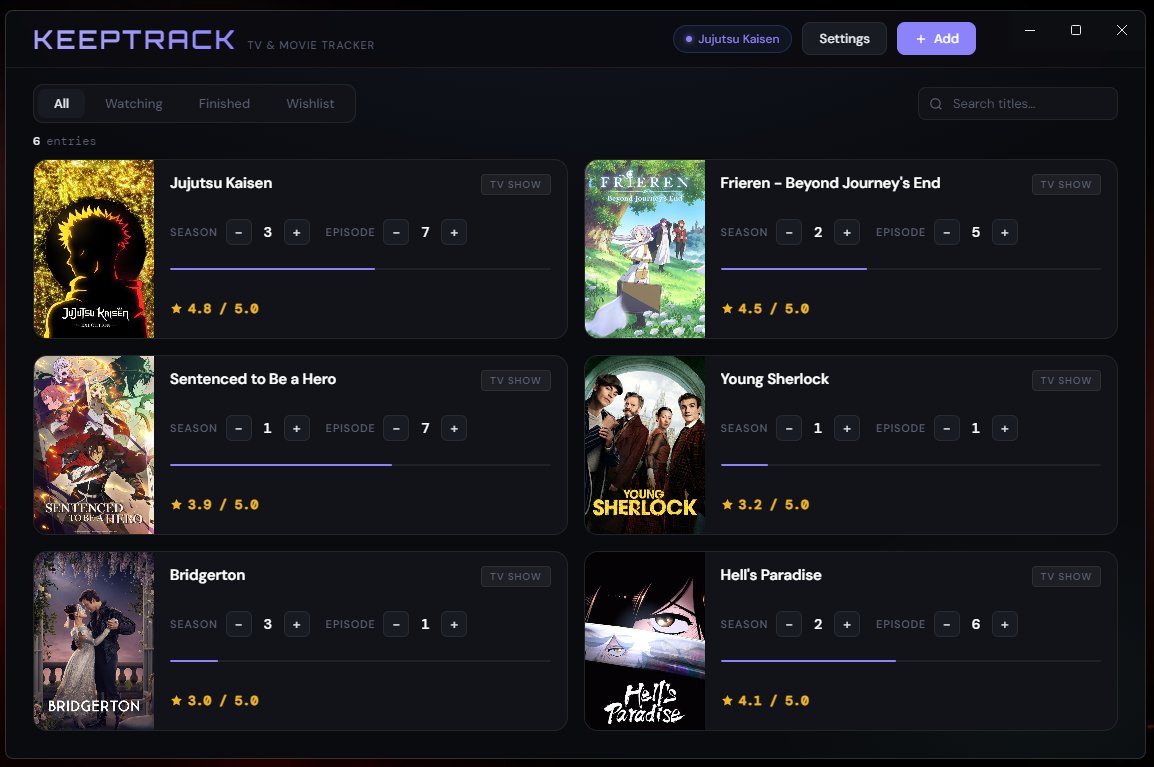Open the Jujutsu Kaisen poster thumbnail
The height and width of the screenshot is (767, 1154).
[x=94, y=249]
